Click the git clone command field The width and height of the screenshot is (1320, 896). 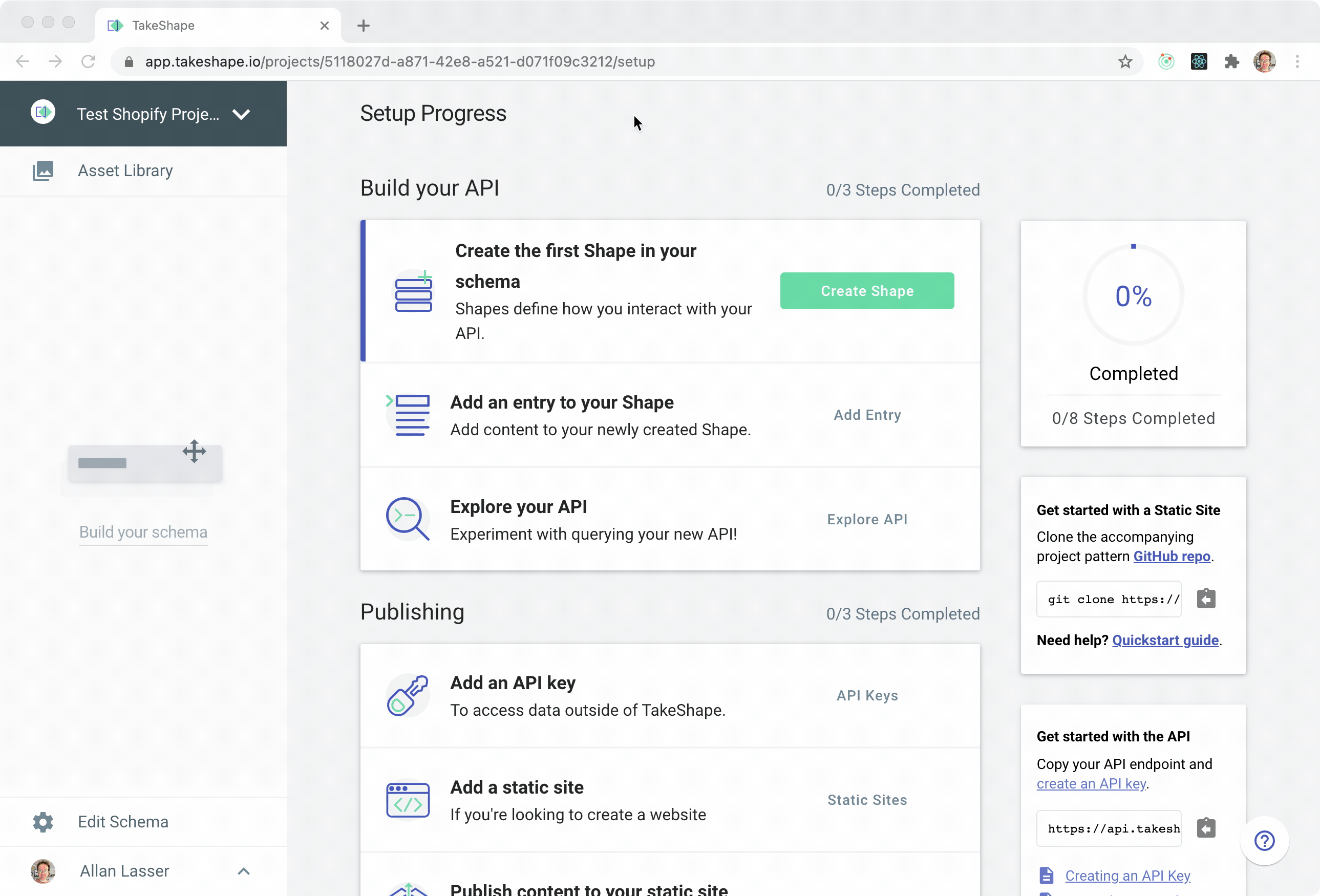click(x=1109, y=599)
